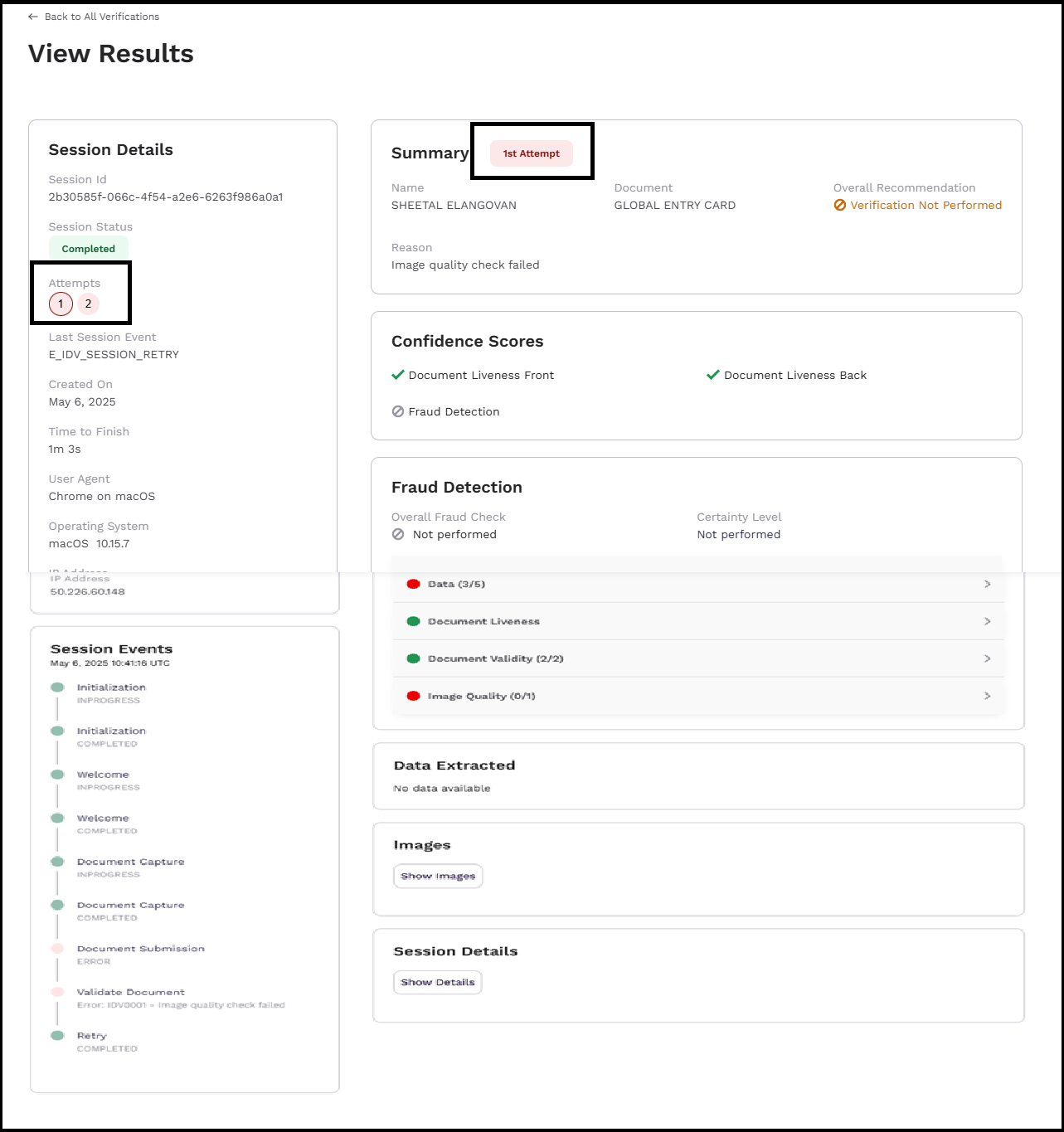Click the Validate Document error event marker

click(57, 992)
